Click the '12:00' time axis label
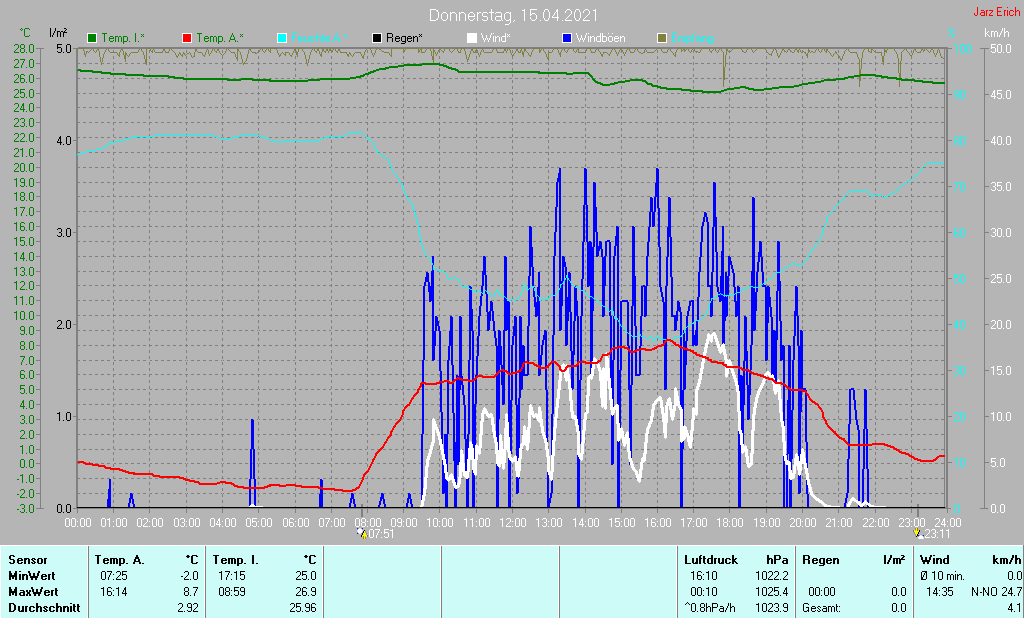Image resolution: width=1024 pixels, height=618 pixels. 513,523
